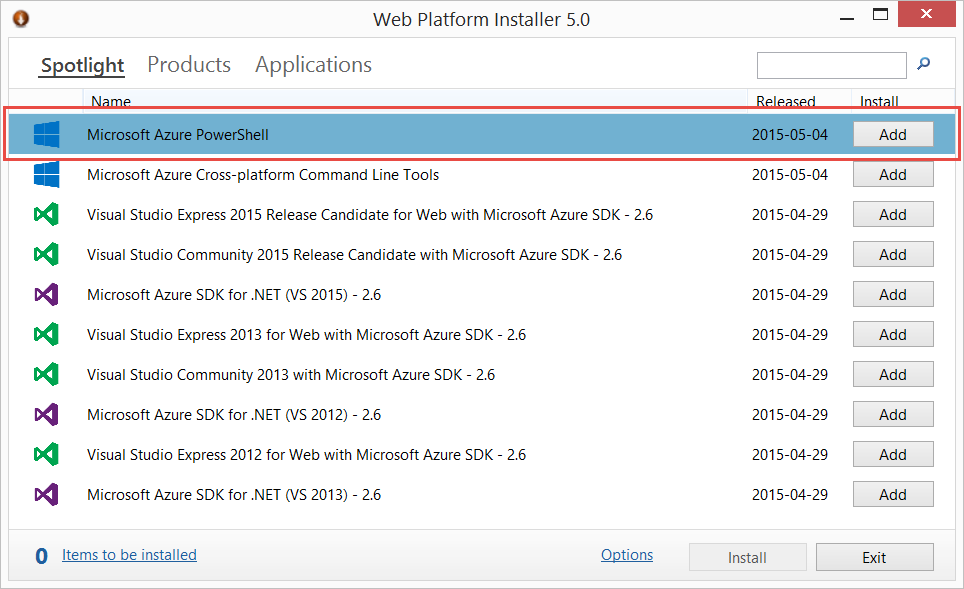Sort by the Name column header

[x=415, y=100]
